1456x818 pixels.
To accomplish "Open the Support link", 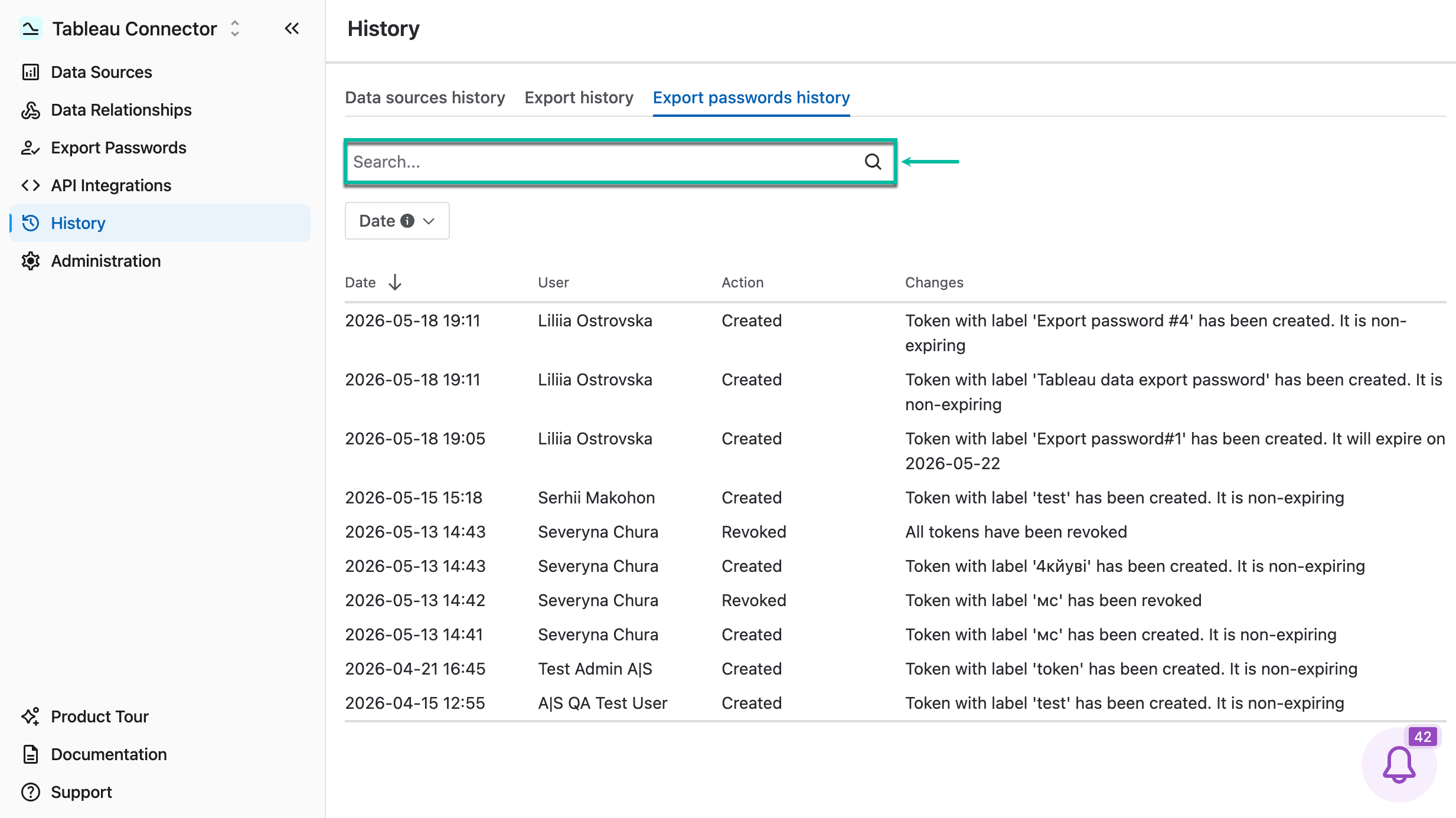I will click(160, 792).
